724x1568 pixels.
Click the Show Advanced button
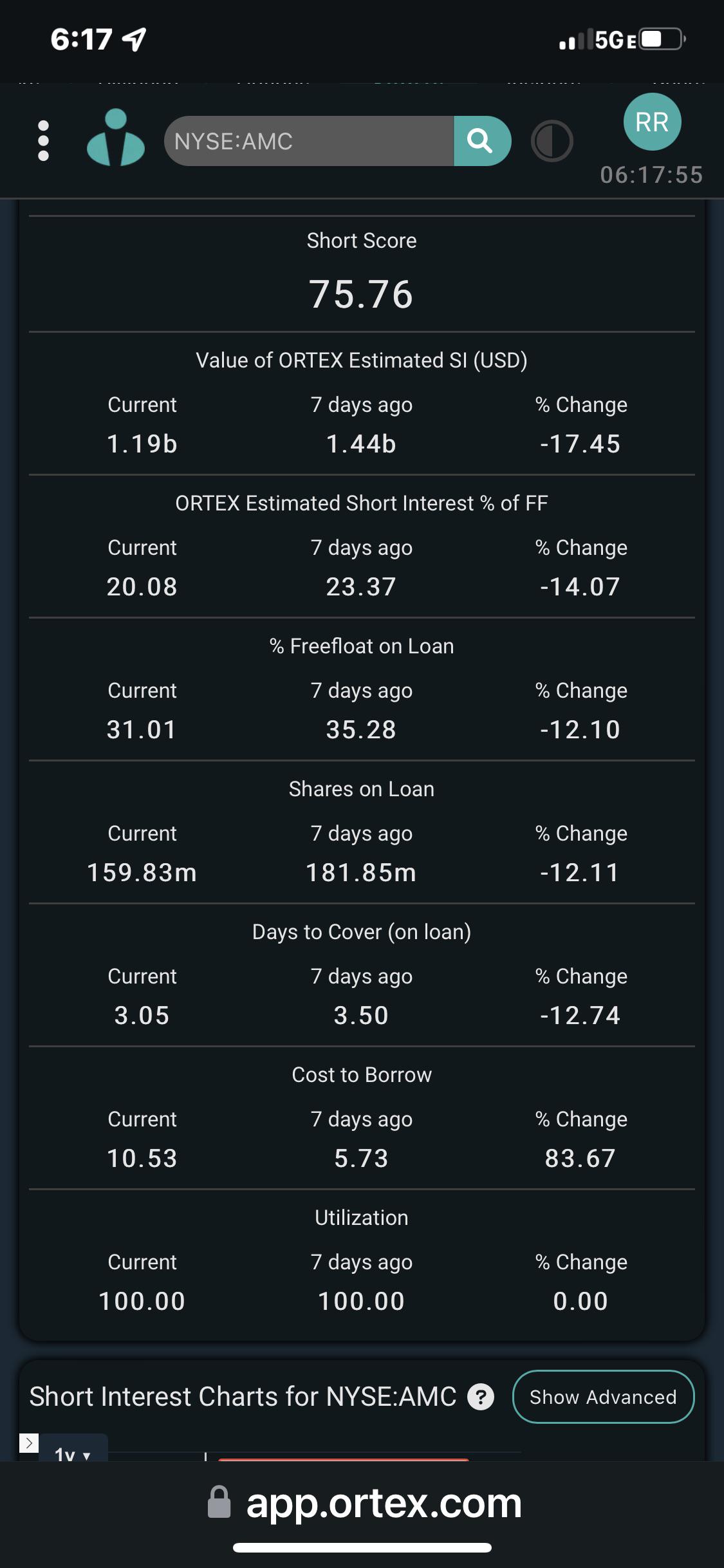(603, 1397)
